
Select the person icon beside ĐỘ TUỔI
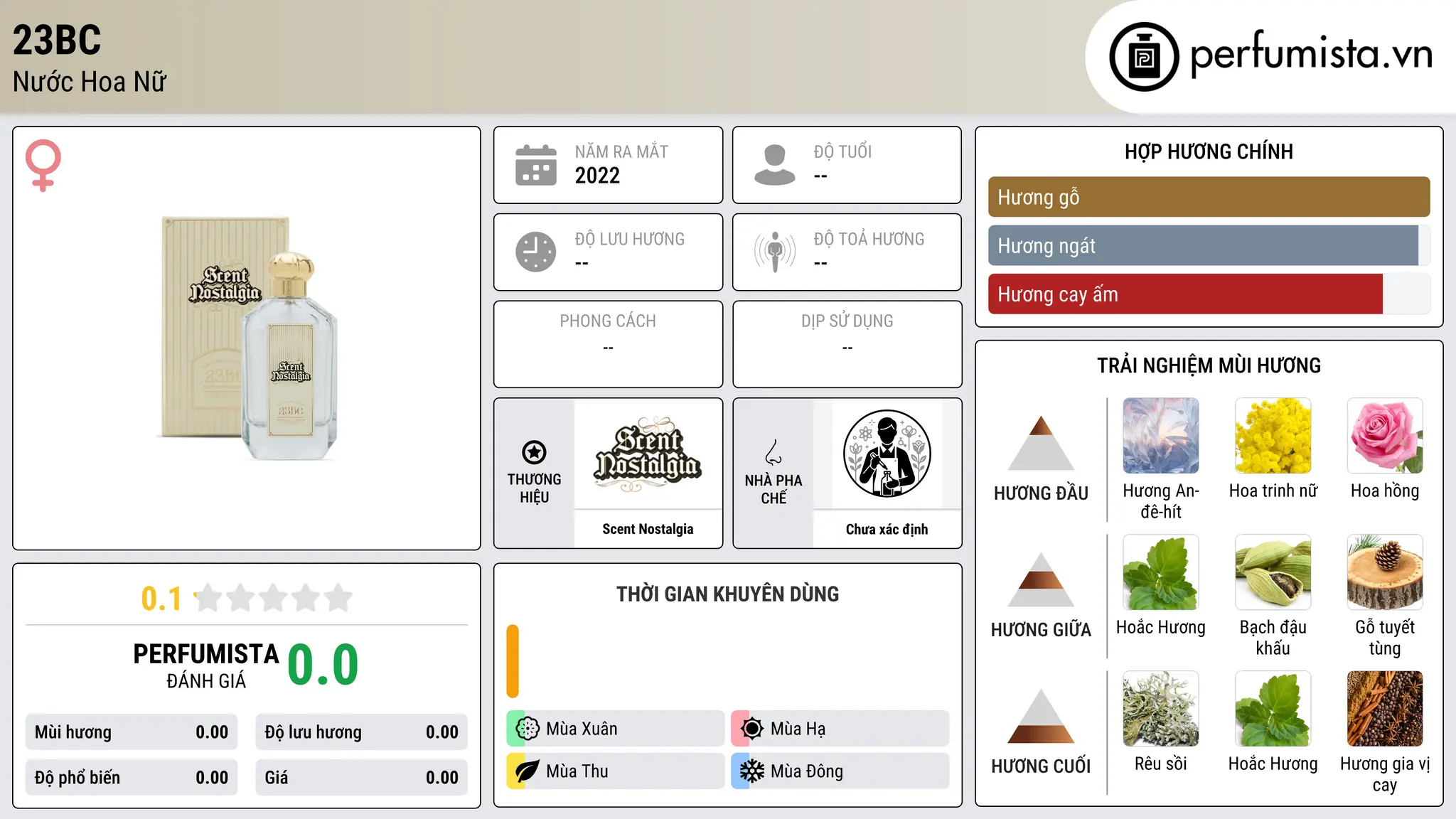tap(775, 165)
